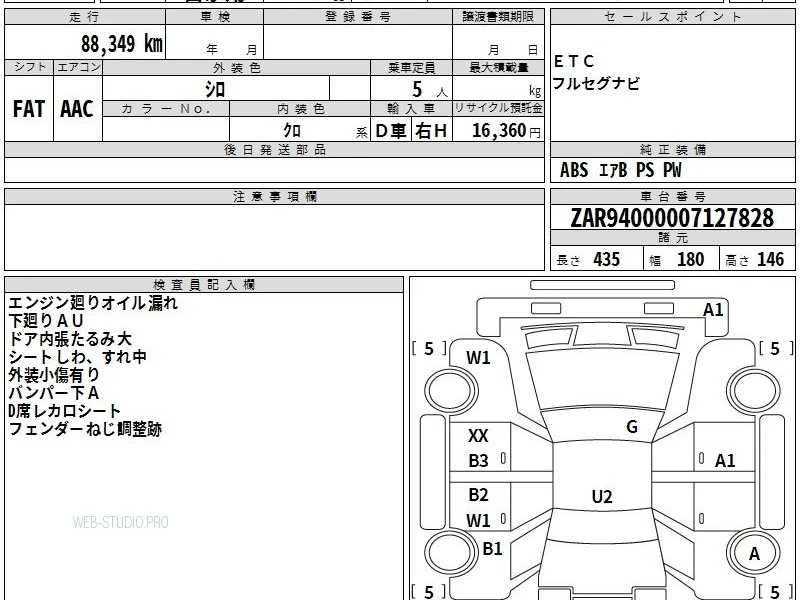Click the 検査員記入欄 section header
The height and width of the screenshot is (600, 800).
tap(204, 284)
